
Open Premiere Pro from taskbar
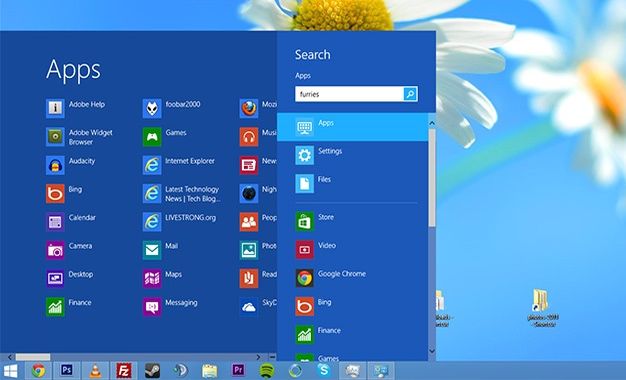238,370
